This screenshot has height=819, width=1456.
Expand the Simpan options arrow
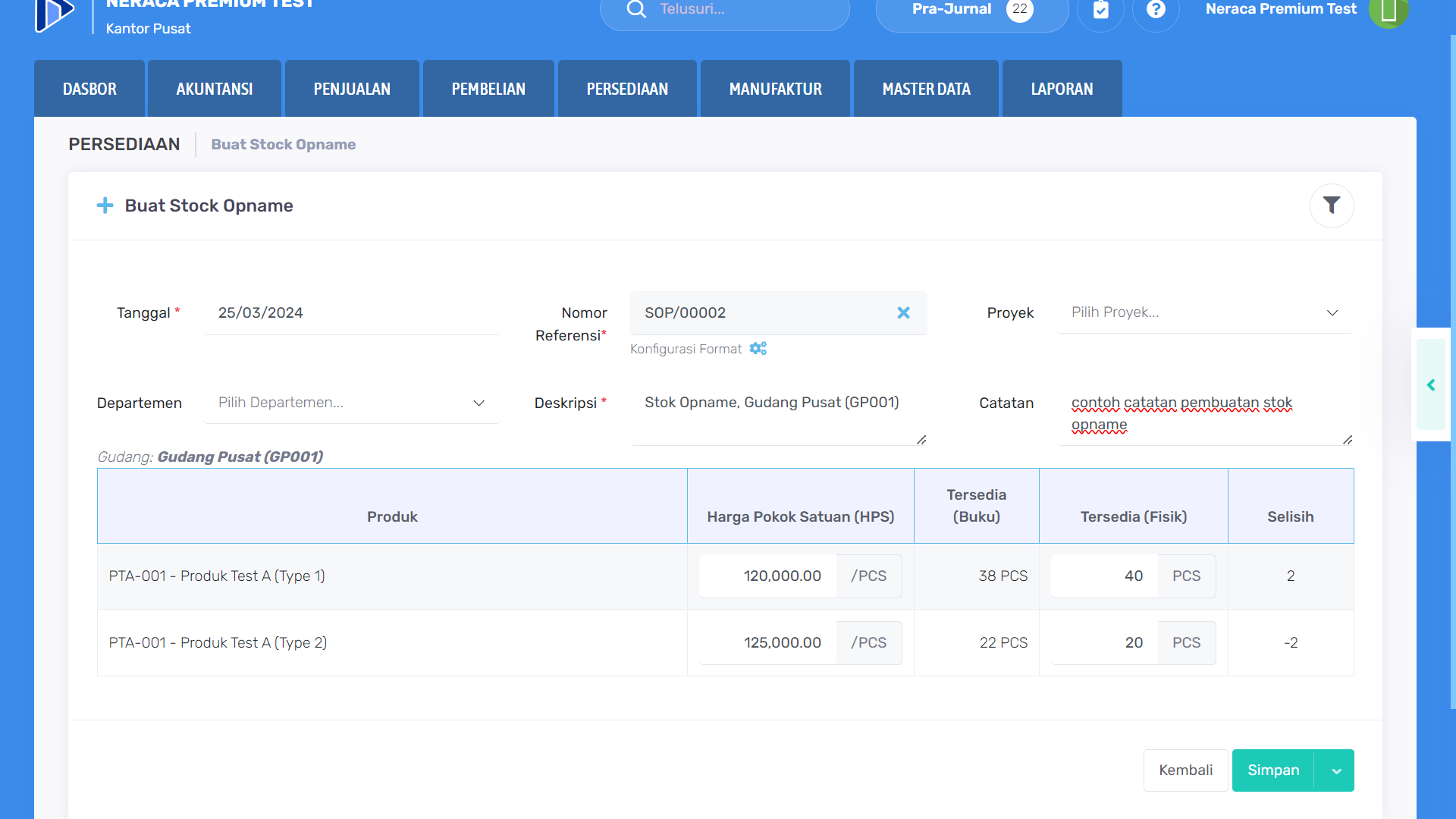click(x=1336, y=770)
